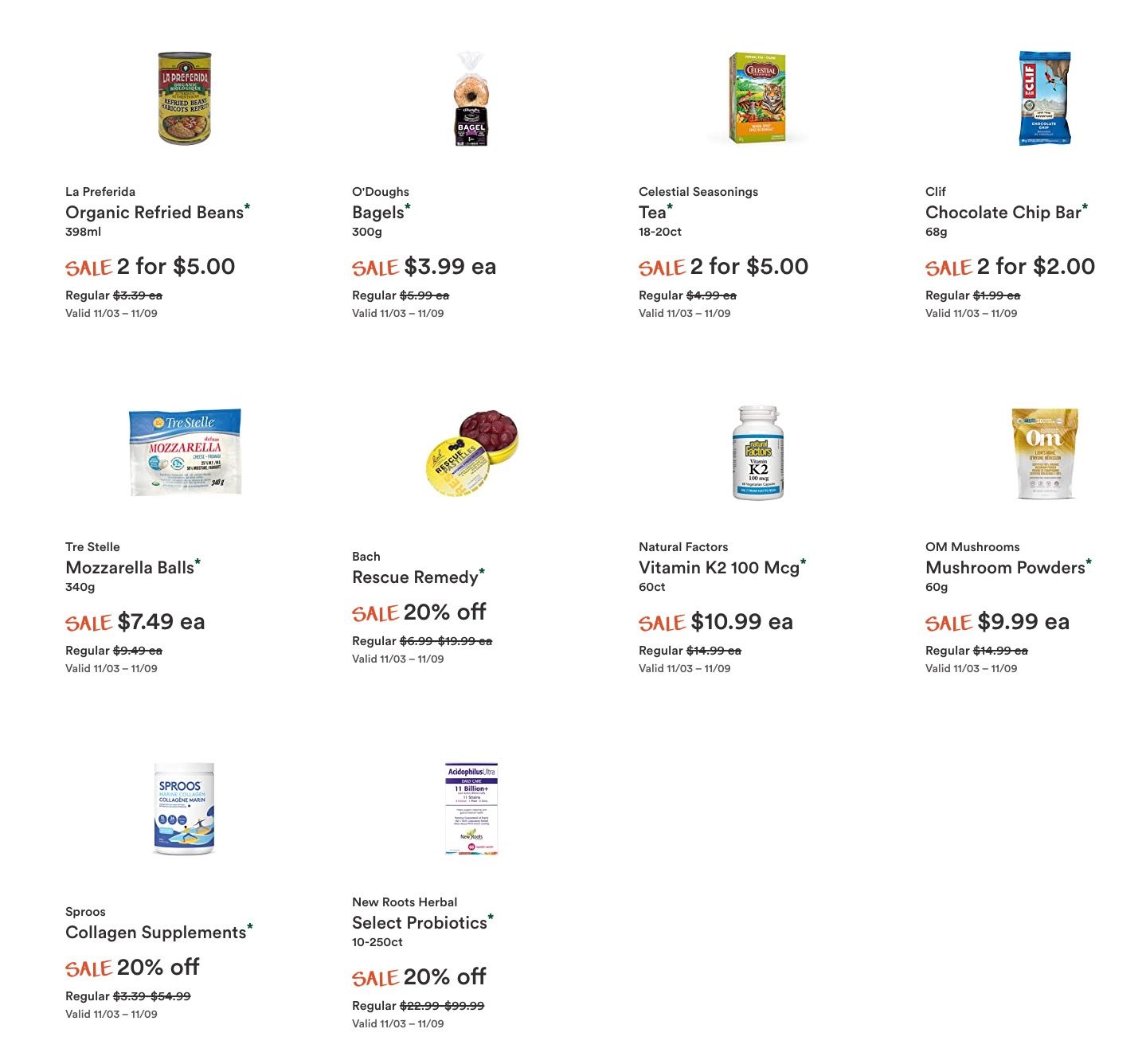Click the Mushroom Powders product title
Image resolution: width=1142 pixels, height=1064 pixels.
(1006, 568)
